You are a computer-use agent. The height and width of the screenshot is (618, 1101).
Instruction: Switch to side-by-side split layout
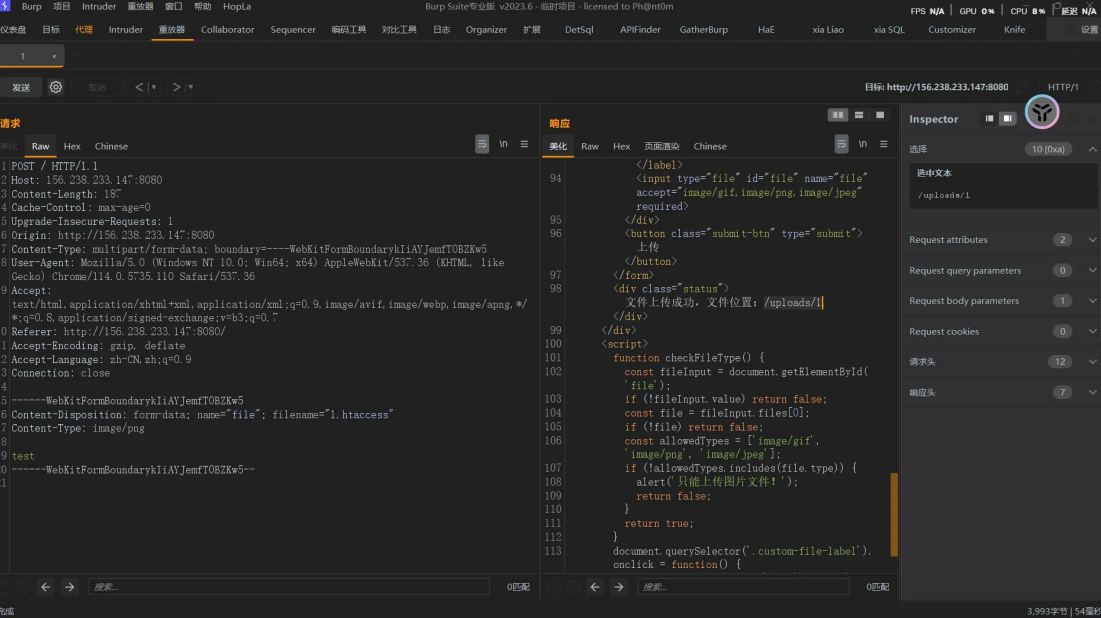pos(838,115)
